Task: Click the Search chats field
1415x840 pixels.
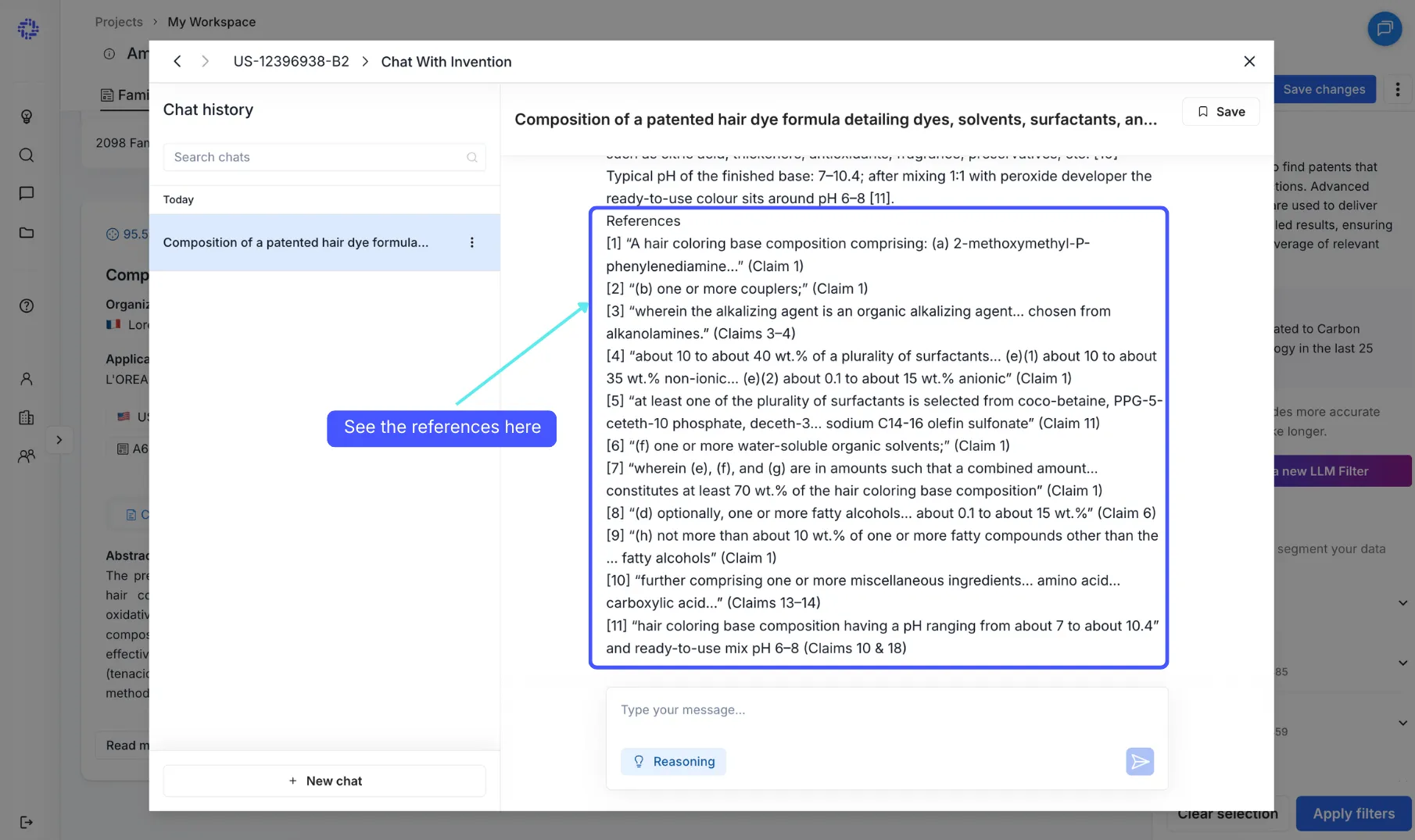Action: click(324, 157)
